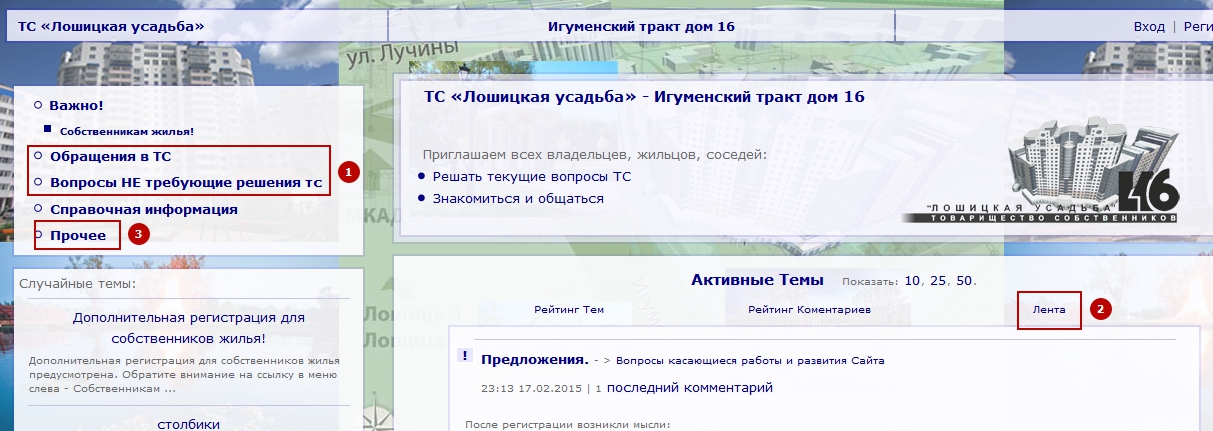Open the Важно! menu section
The width and height of the screenshot is (1213, 431).
pyautogui.click(x=76, y=105)
